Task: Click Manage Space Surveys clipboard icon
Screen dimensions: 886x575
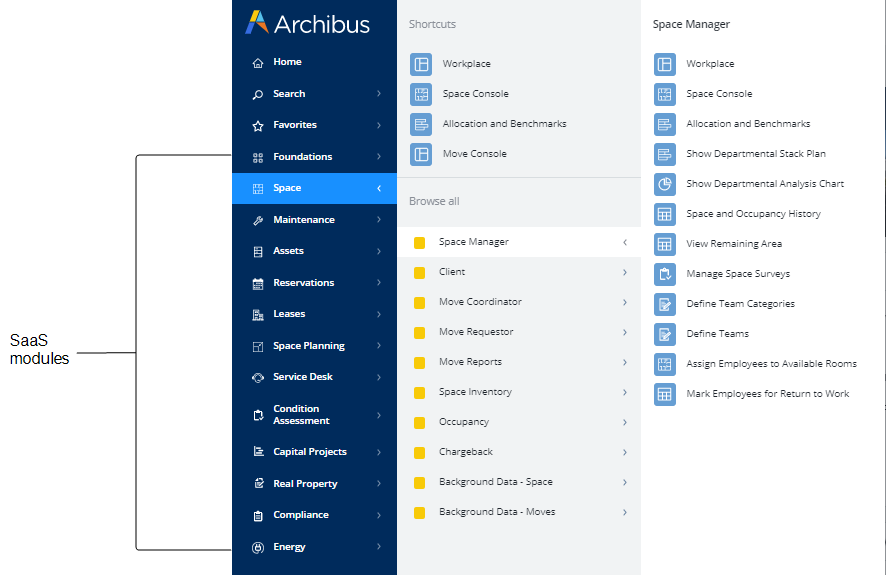Action: tap(664, 274)
